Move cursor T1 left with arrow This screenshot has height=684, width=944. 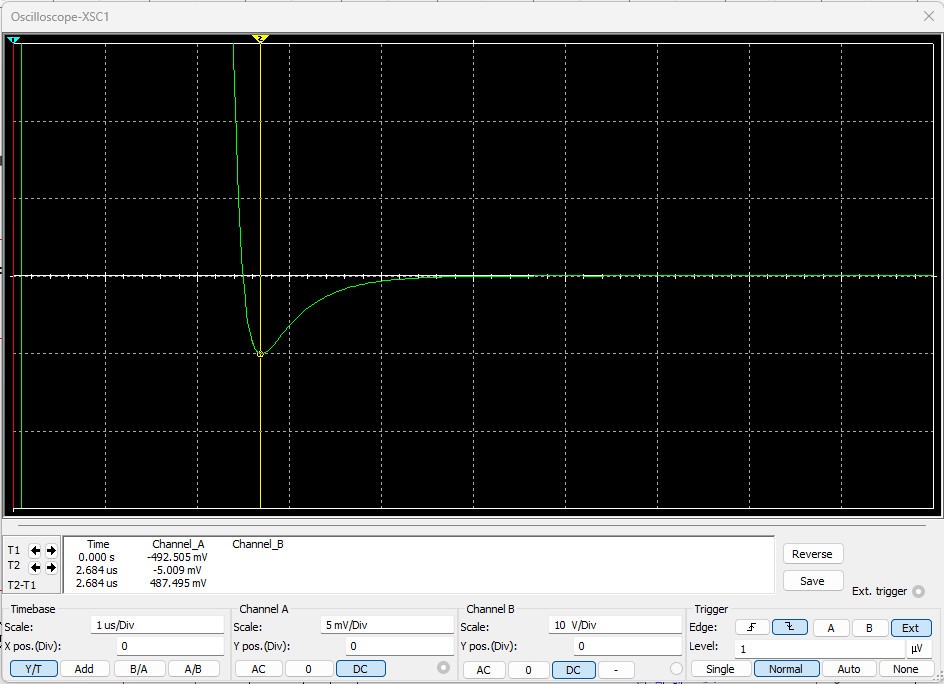point(35,550)
